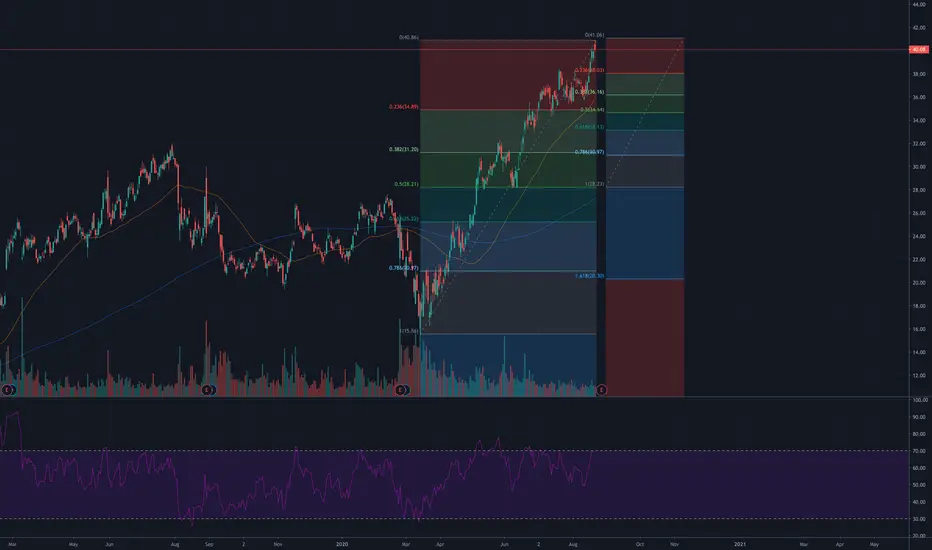932x550 pixels.
Task: Select the Fib level label 0(41.06)
Action: tap(594, 35)
